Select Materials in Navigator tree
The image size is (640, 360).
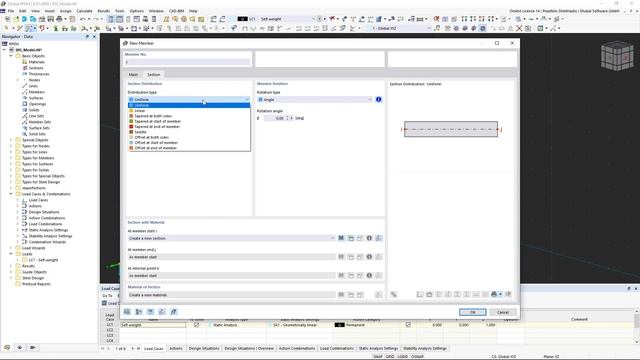coord(36,62)
